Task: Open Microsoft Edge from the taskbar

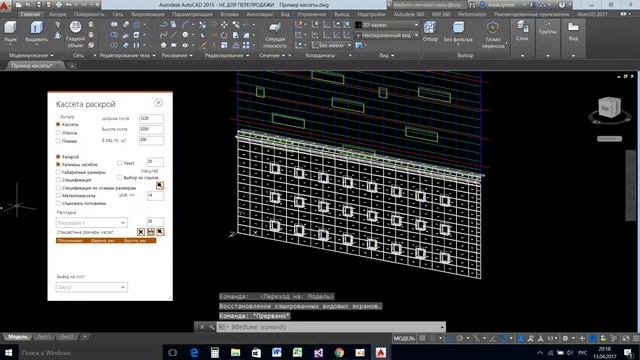Action: [194, 352]
